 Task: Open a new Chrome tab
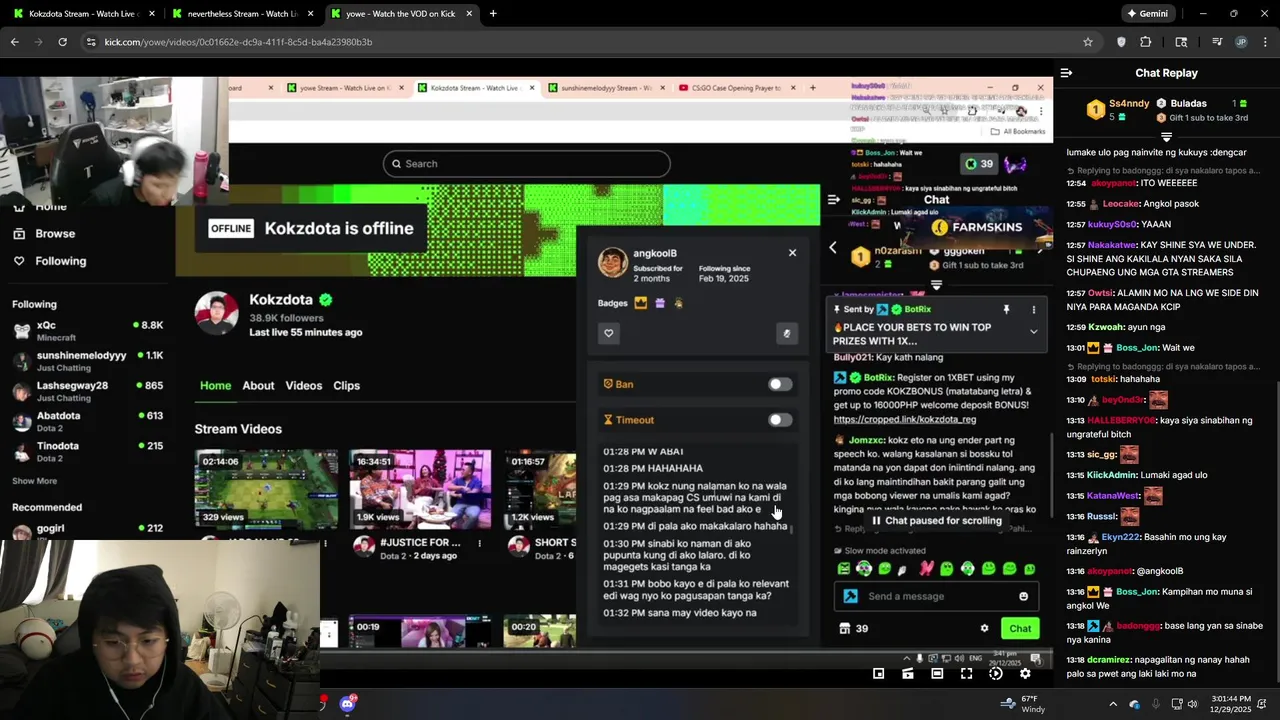pos(493,14)
